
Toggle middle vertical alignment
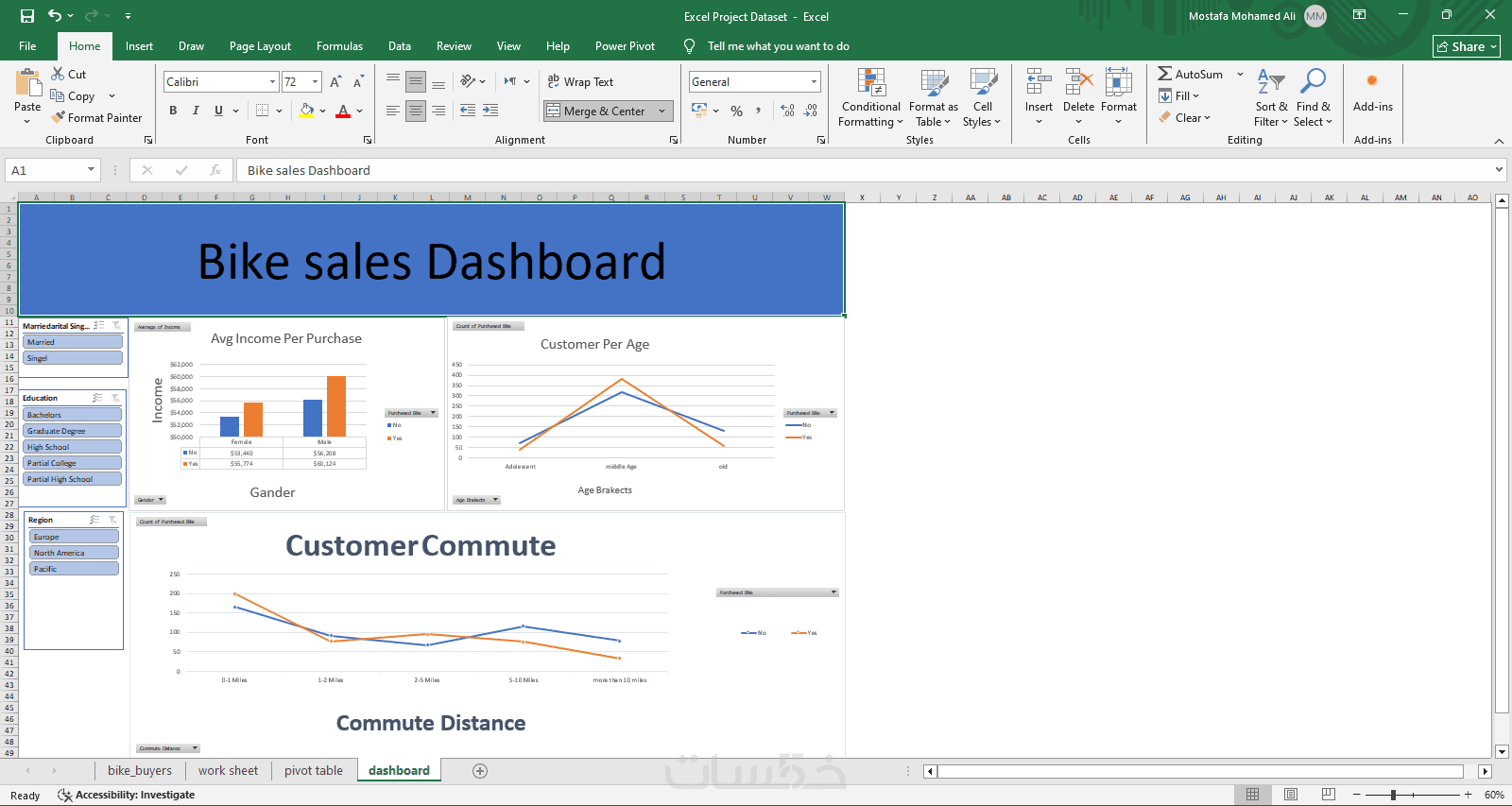pos(416,82)
